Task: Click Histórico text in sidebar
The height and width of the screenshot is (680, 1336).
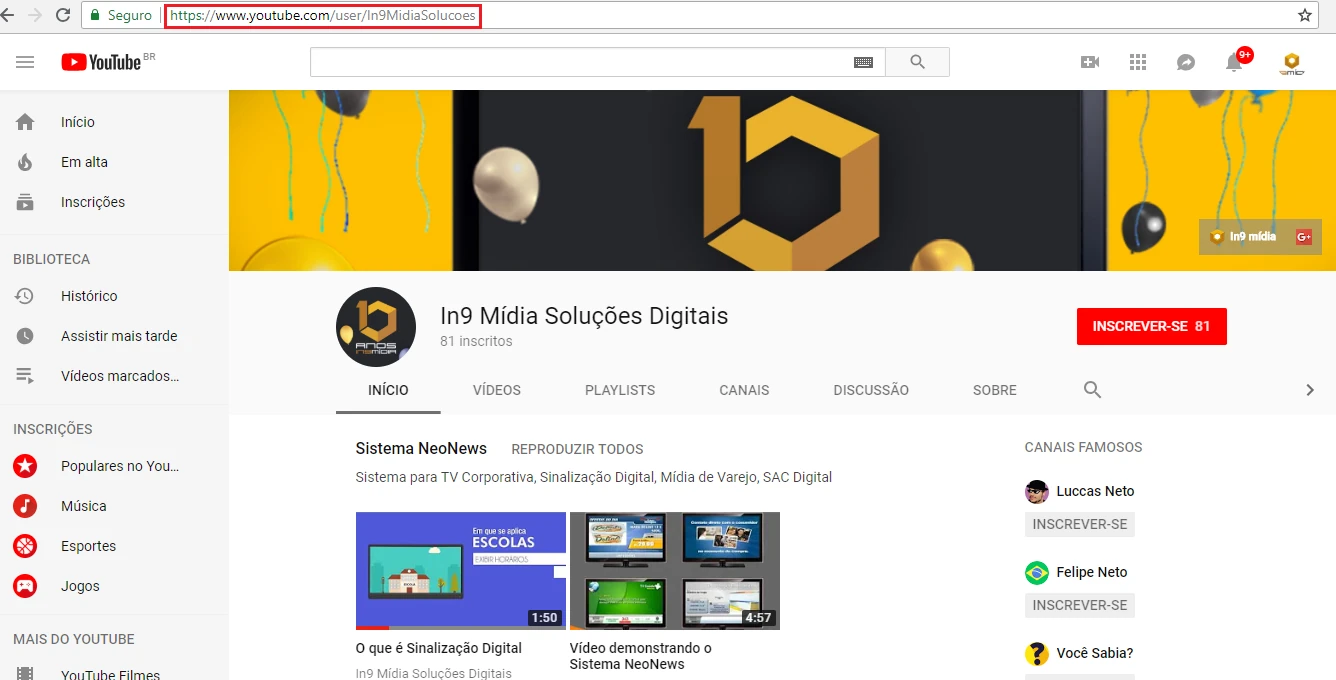Action: click(89, 296)
